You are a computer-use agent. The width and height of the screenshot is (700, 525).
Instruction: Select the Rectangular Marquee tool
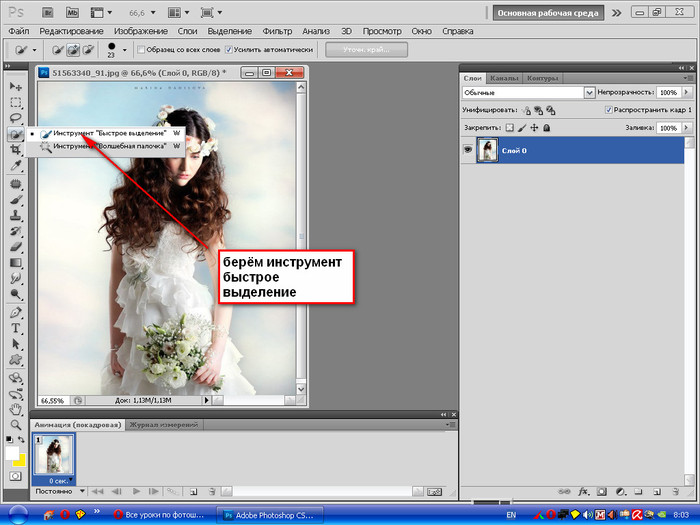tap(16, 102)
